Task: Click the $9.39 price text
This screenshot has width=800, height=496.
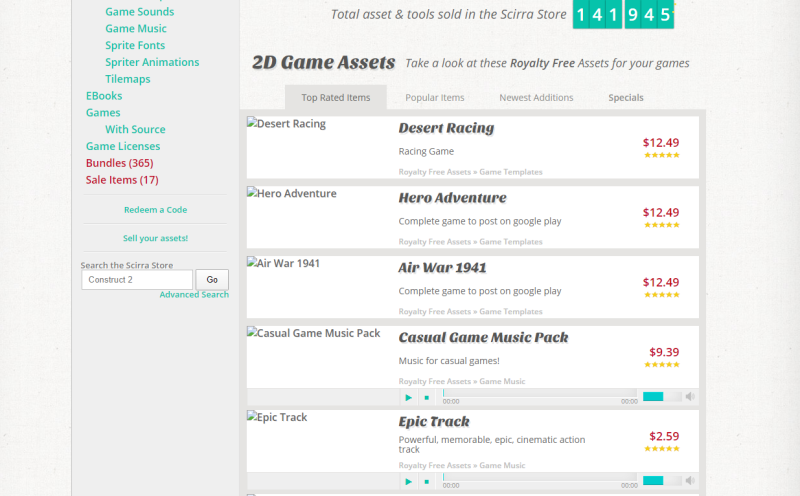Action: pos(664,352)
